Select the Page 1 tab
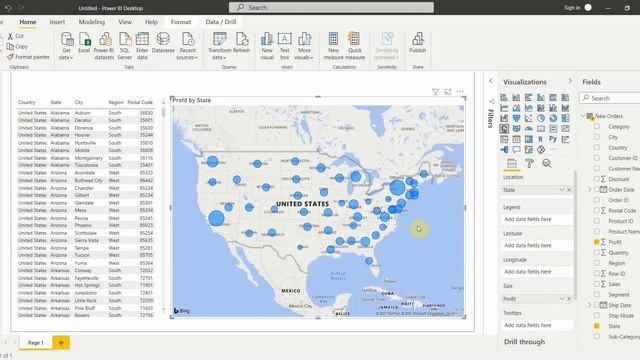This screenshot has height=360, width=640. click(36, 342)
